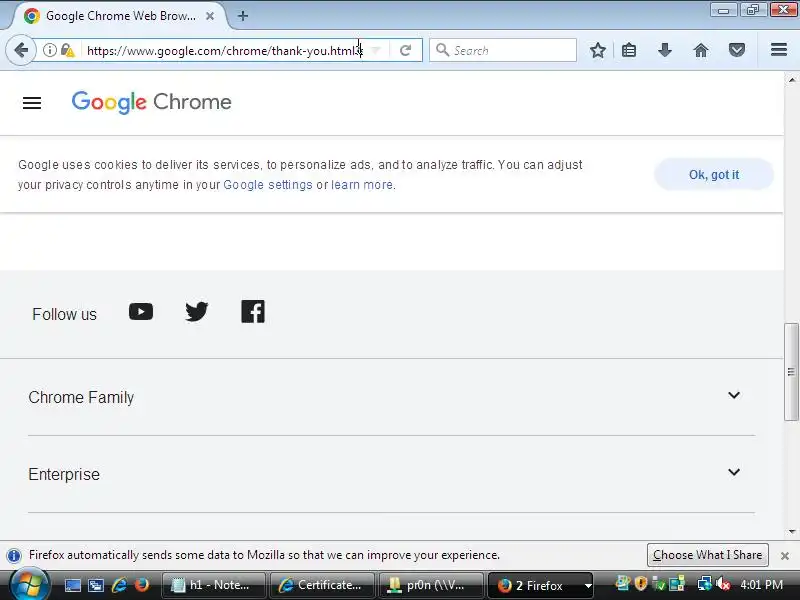Screen dimensions: 800x600
Task: Click the scrollbar up arrow
Action: pos(792,80)
